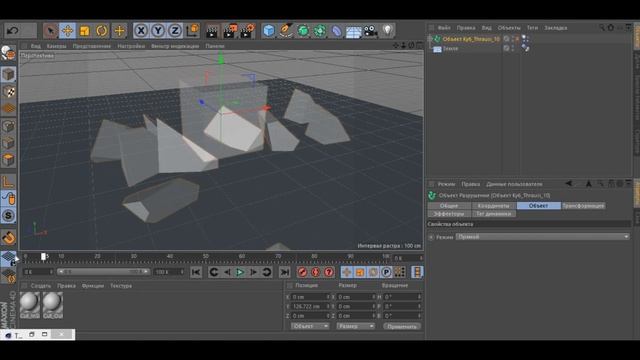This screenshot has height=360, width=640.
Task: Expand the Объект Куб_Thrausi_10 hierarchy
Action: (x=430, y=39)
